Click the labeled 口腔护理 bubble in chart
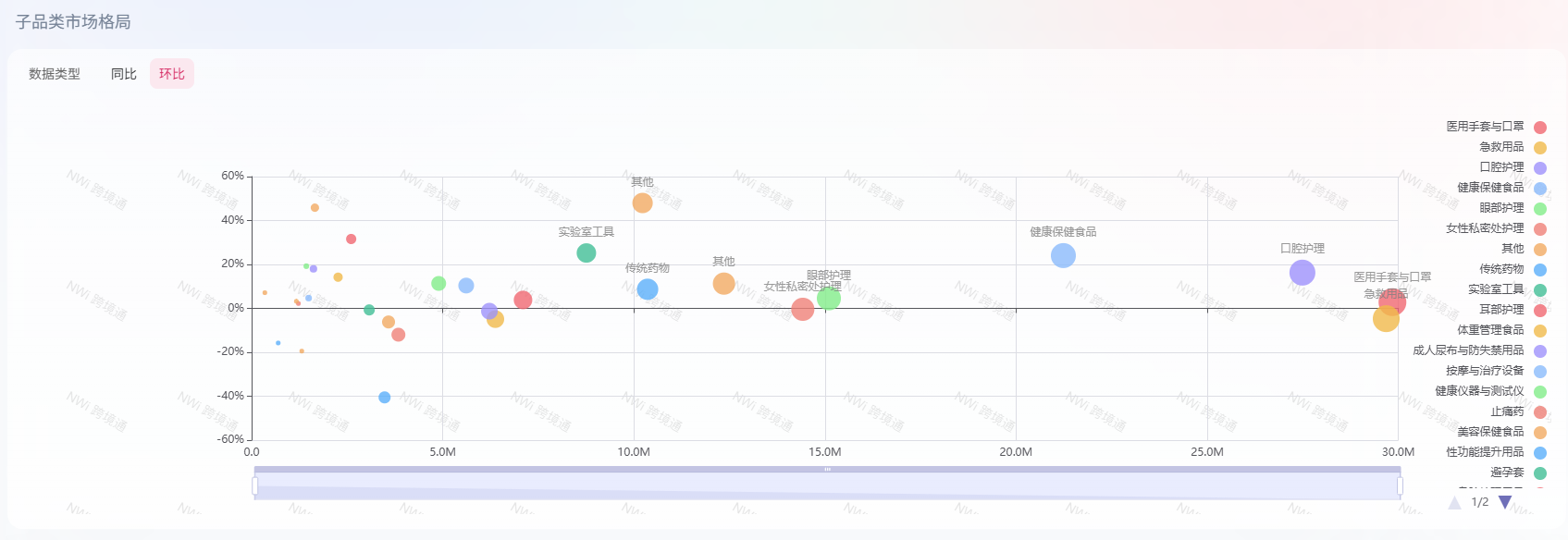The width and height of the screenshot is (1568, 540). point(1302,273)
